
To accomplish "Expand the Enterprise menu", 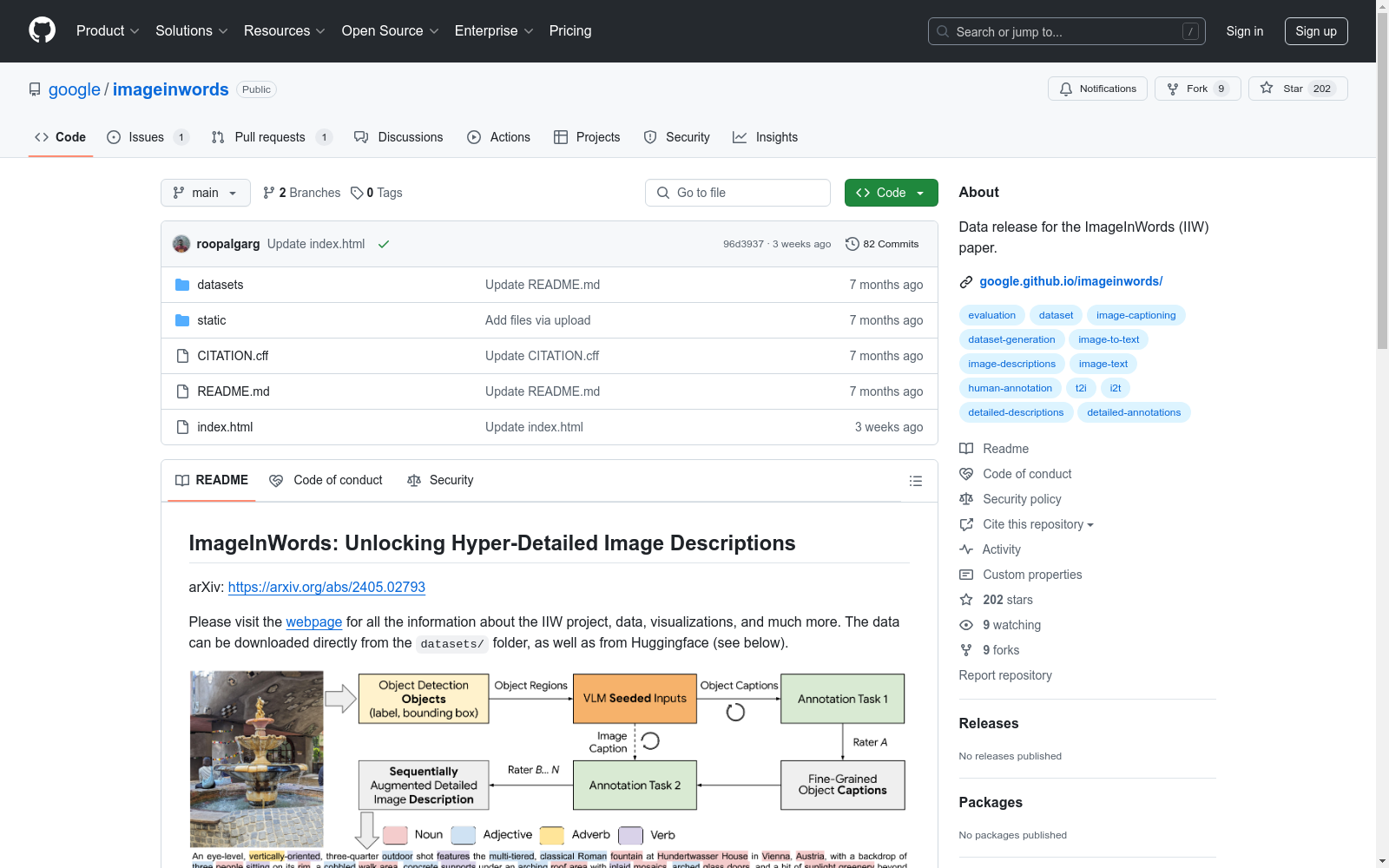I will [494, 30].
